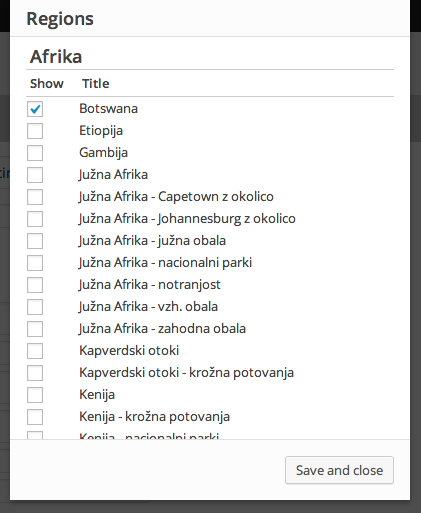Uncheck the Botswana checkbox
The height and width of the screenshot is (513, 421).
click(35, 109)
